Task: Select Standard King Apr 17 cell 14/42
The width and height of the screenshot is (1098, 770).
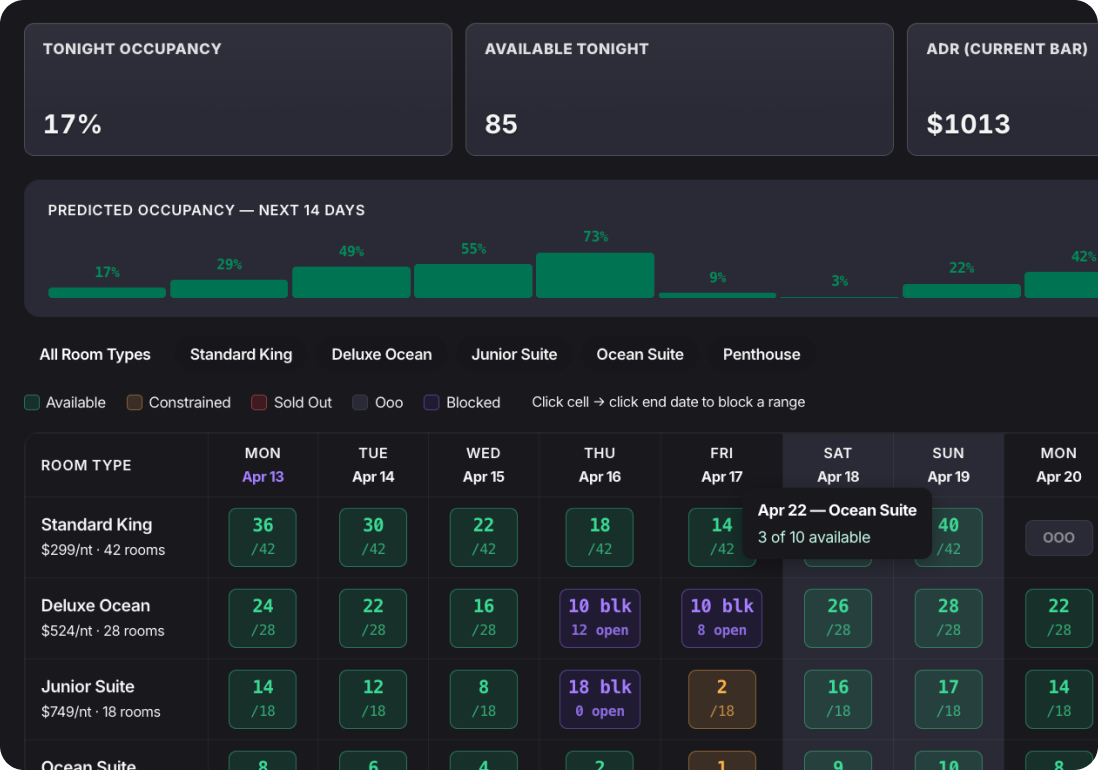Action: pos(716,538)
